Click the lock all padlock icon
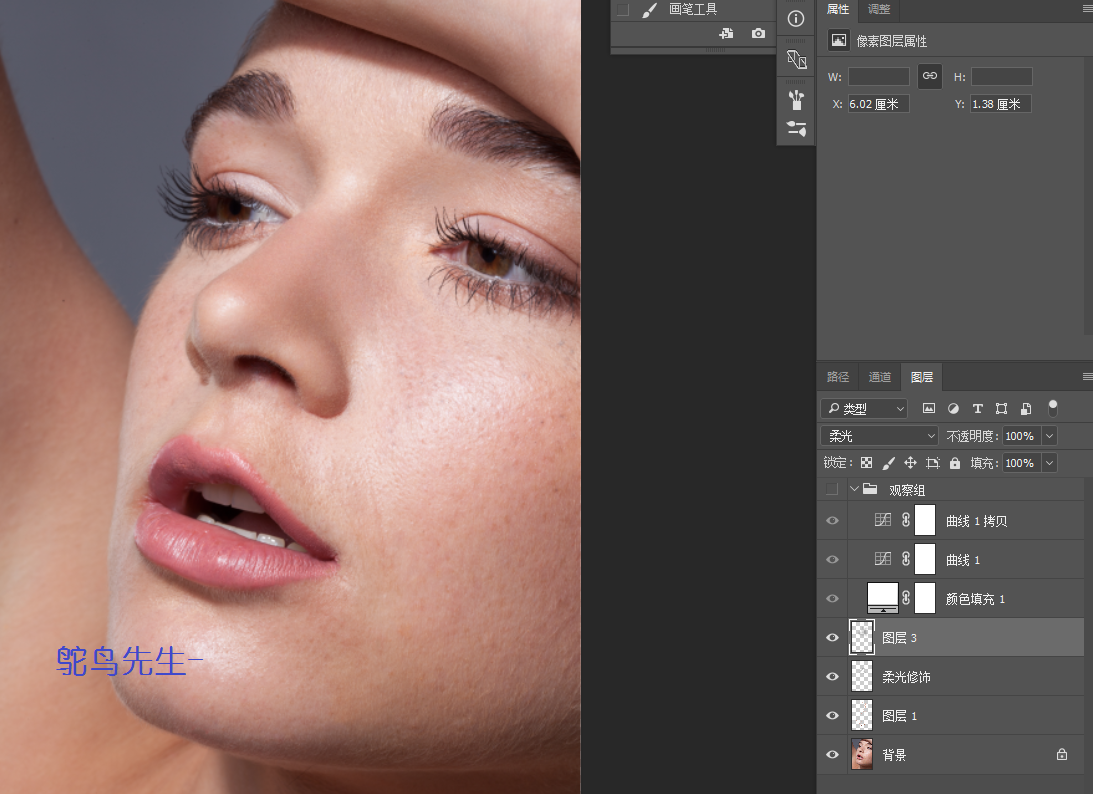This screenshot has width=1093, height=794. pyautogui.click(x=955, y=464)
